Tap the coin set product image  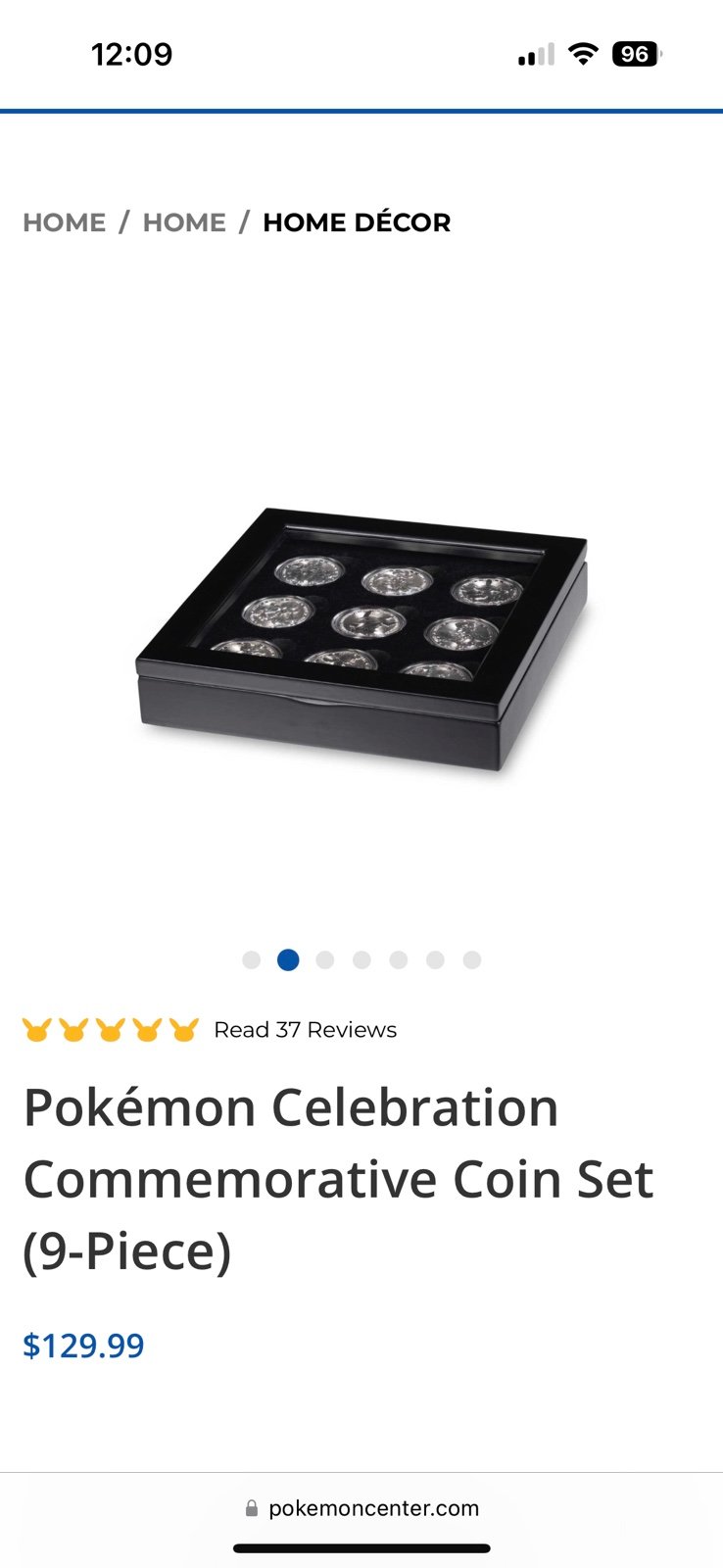pos(362,639)
